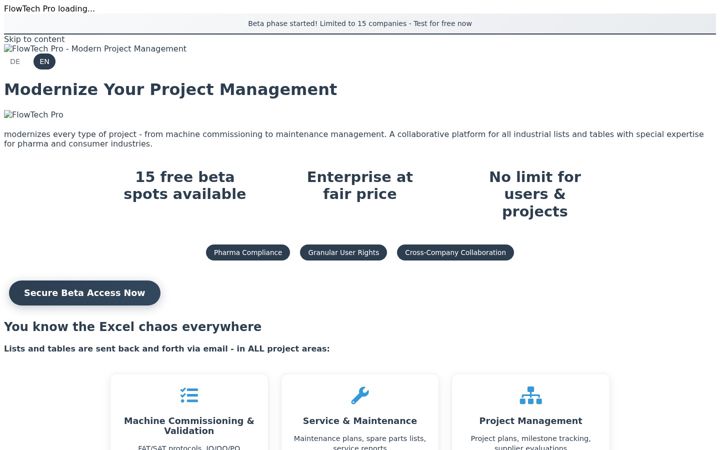The height and width of the screenshot is (450, 720).
Task: Click Secure Beta Access Now button
Action: click(x=84, y=293)
